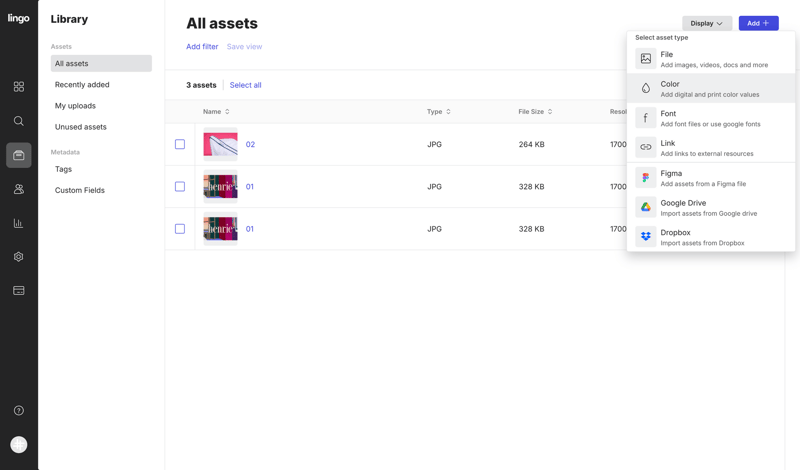Choose Figma import option label

(x=671, y=173)
